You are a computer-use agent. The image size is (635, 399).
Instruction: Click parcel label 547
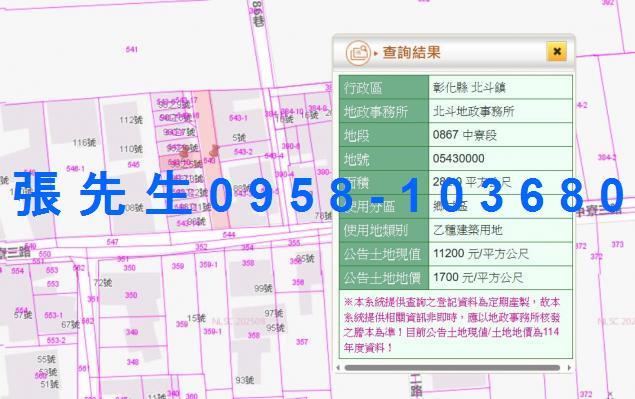pyautogui.click(x=112, y=242)
